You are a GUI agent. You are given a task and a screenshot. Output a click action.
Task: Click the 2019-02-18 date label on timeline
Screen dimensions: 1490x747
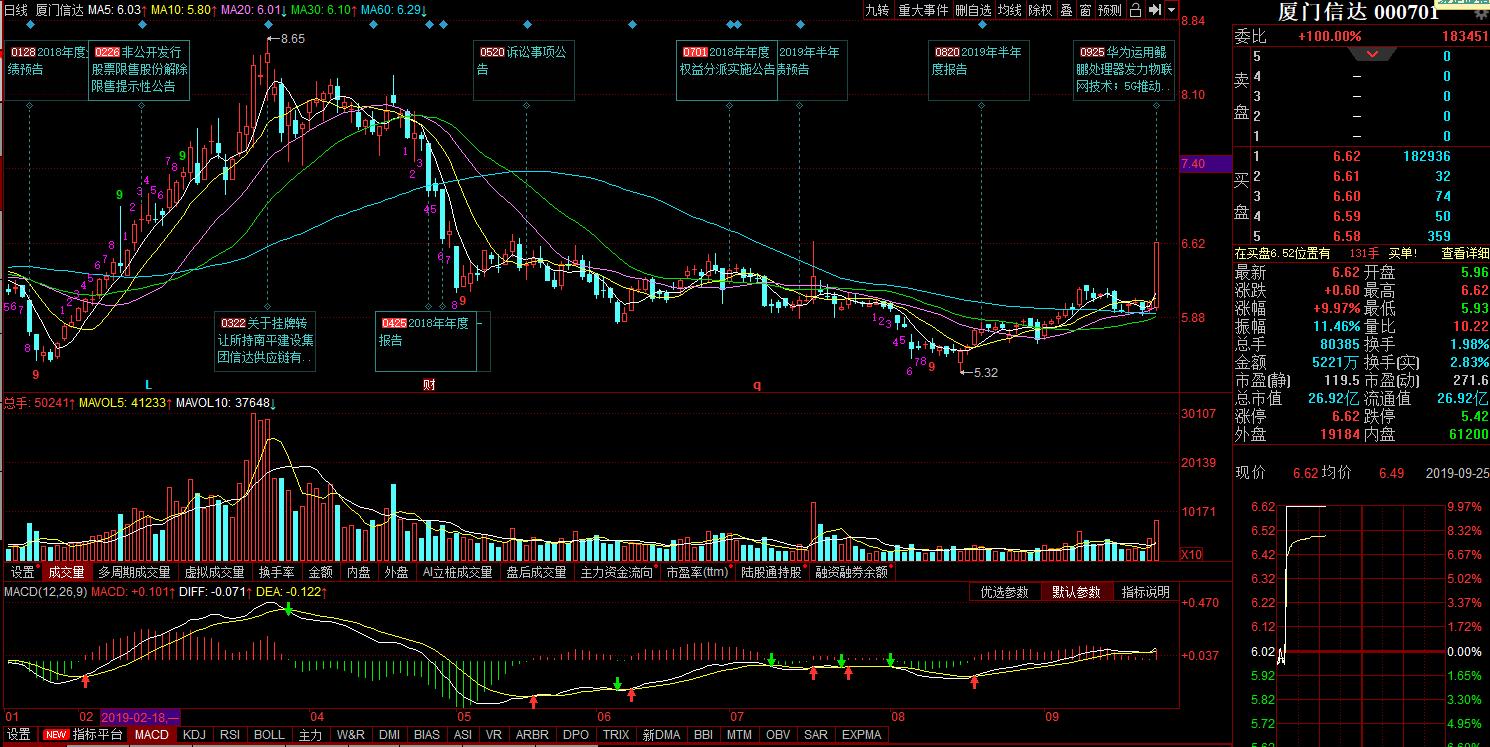[140, 717]
